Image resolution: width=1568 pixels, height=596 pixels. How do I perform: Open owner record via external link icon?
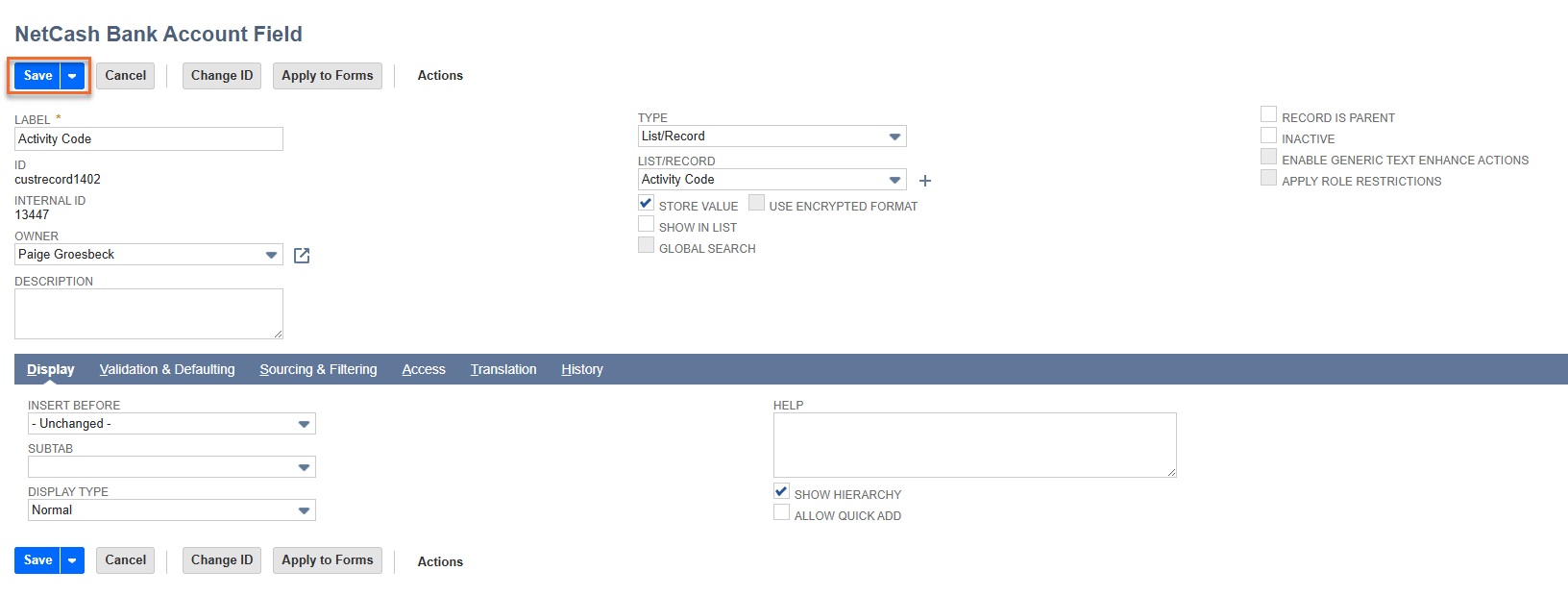point(302,255)
